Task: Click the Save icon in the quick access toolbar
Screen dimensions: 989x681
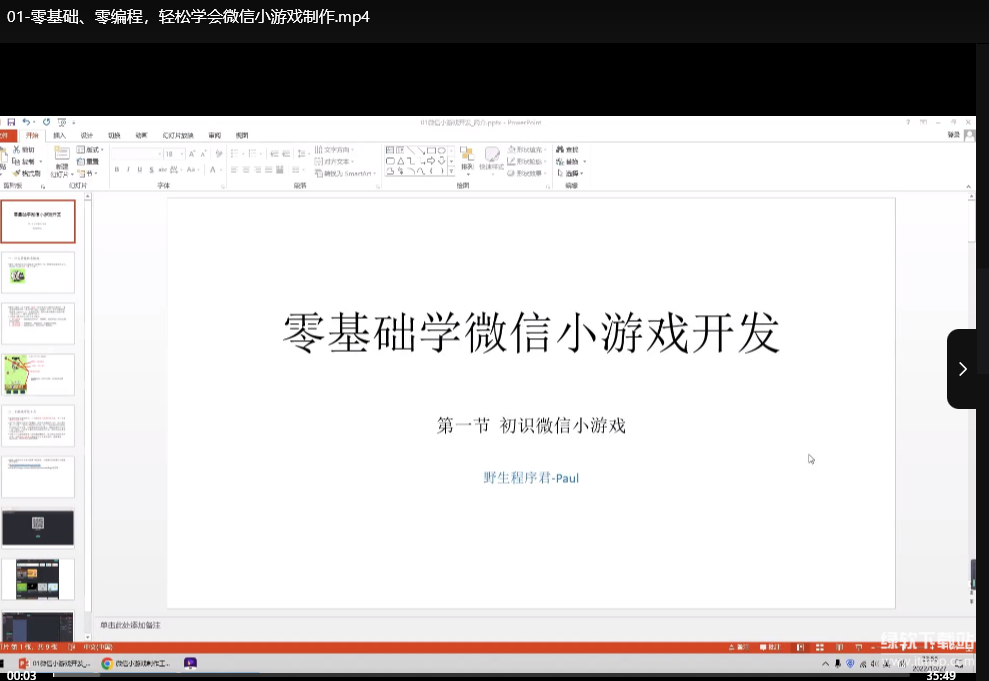Action: coord(11,122)
